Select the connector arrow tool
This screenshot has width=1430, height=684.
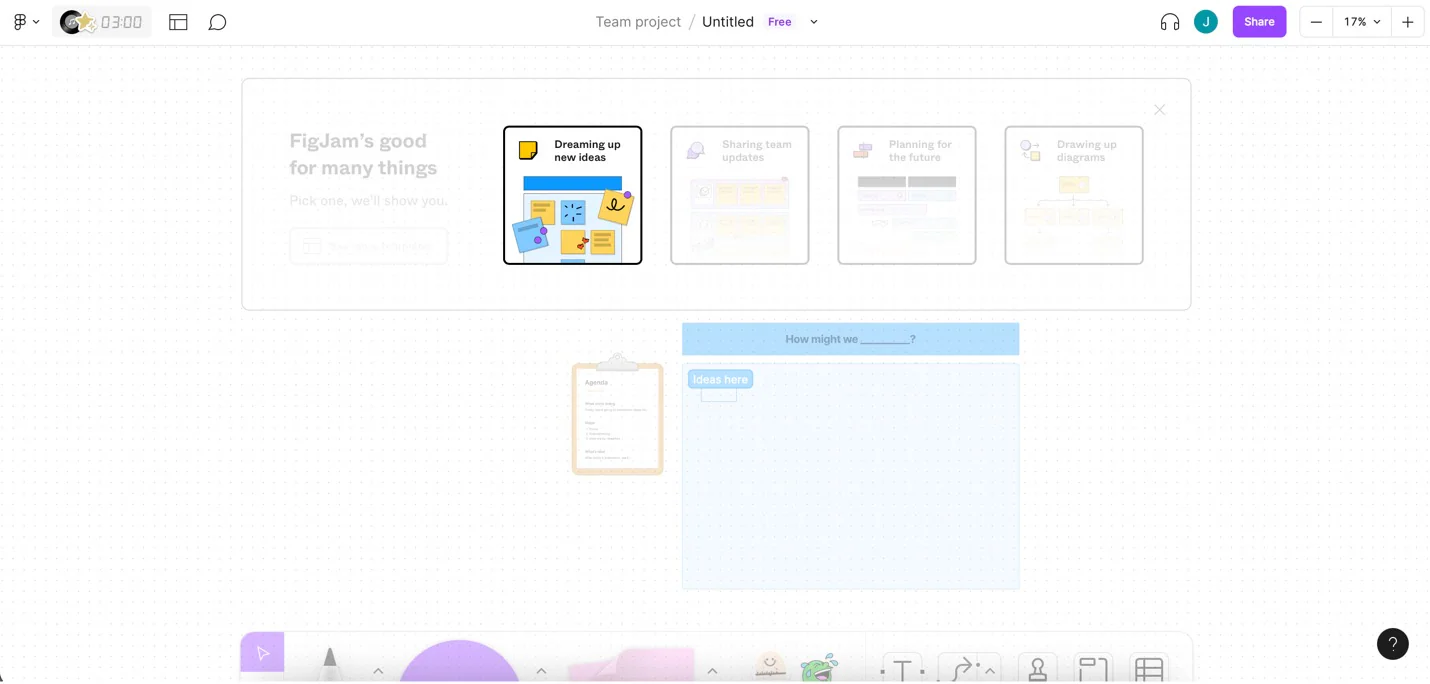tap(959, 670)
